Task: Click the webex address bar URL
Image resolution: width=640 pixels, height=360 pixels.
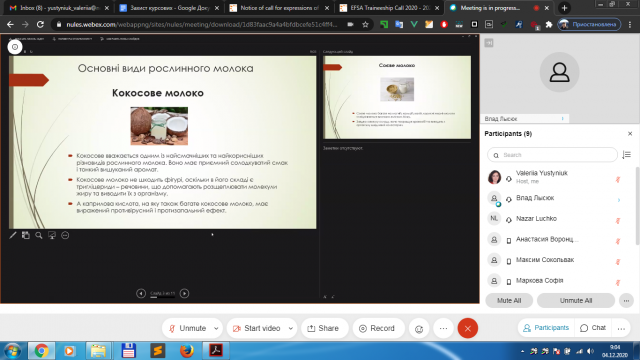Action: click(202, 24)
